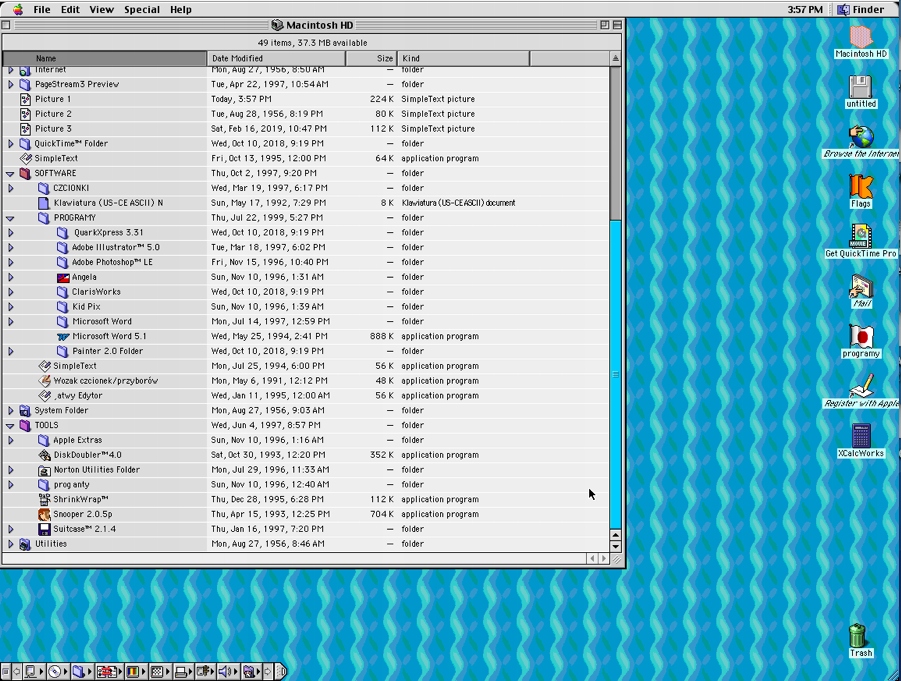
Task: Expand the QuickTime Folder disclosure triangle
Action: (10, 144)
